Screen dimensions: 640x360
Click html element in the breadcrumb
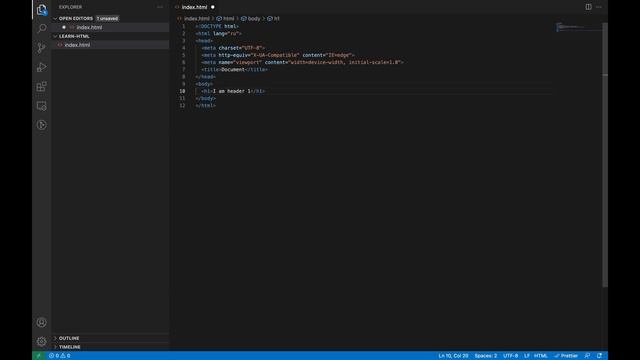[x=226, y=19]
